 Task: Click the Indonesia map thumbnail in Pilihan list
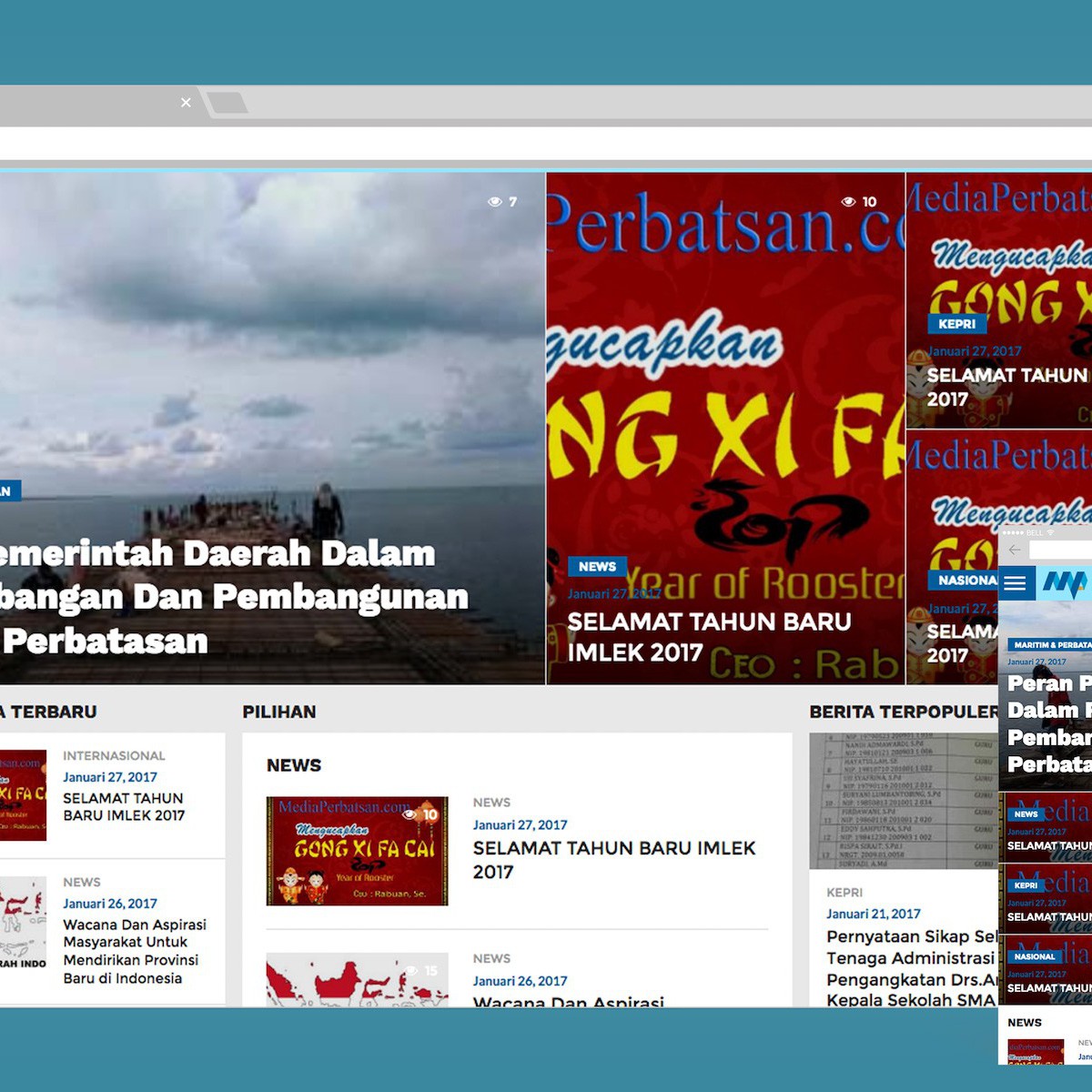pyautogui.click(x=357, y=981)
